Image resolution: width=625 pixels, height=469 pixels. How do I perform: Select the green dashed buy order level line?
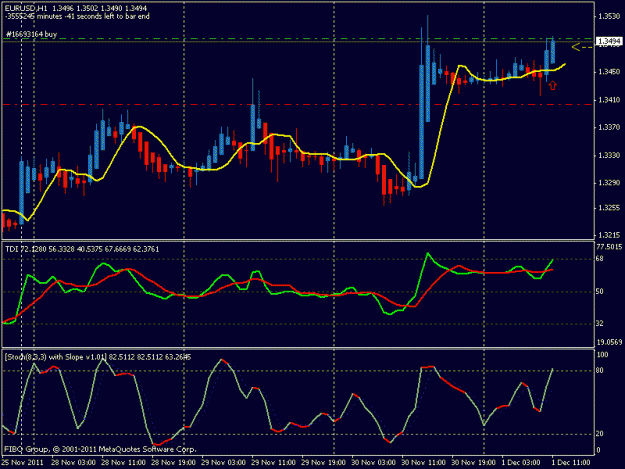(x=298, y=39)
